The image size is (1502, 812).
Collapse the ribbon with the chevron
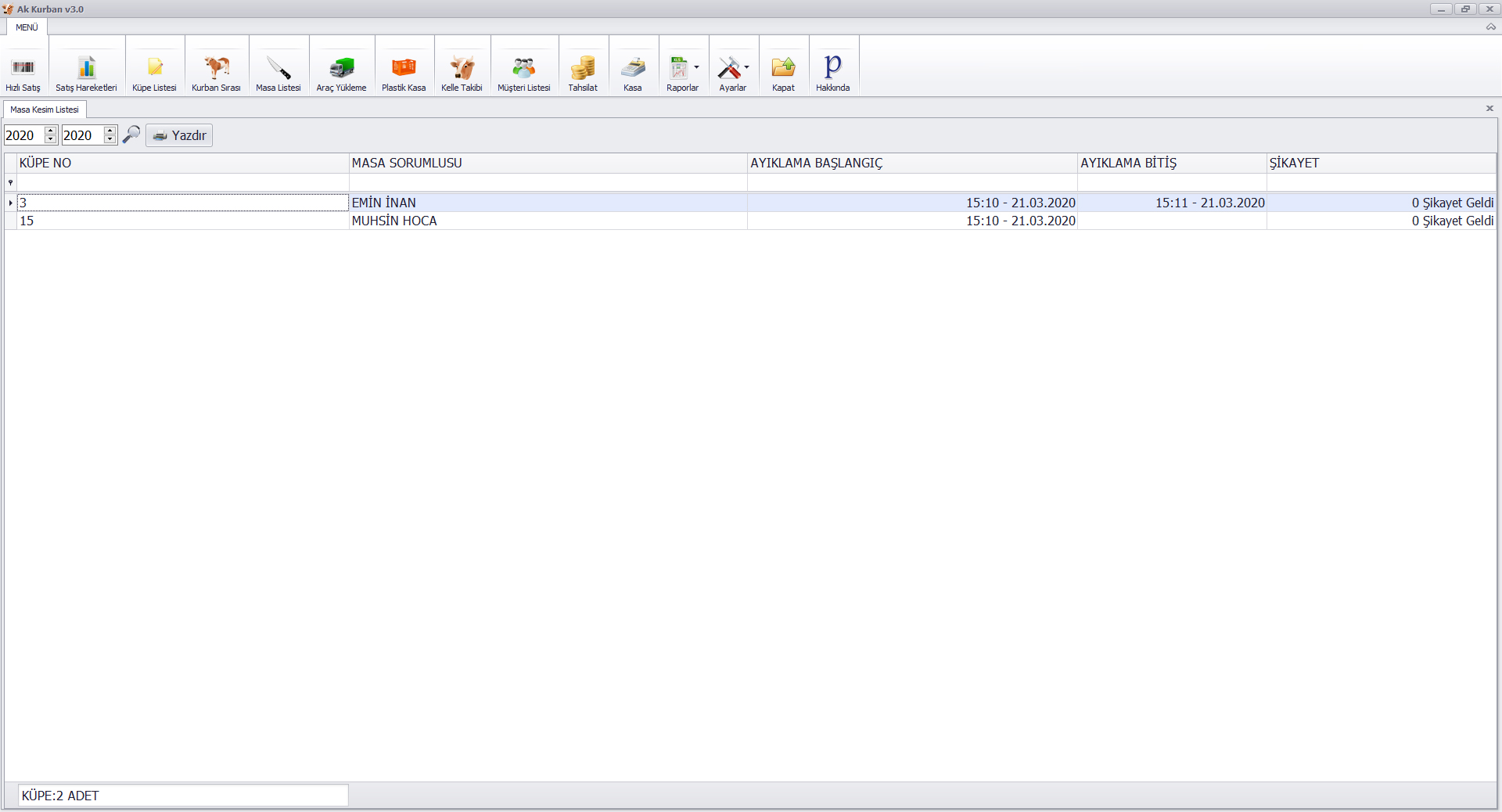[1490, 27]
